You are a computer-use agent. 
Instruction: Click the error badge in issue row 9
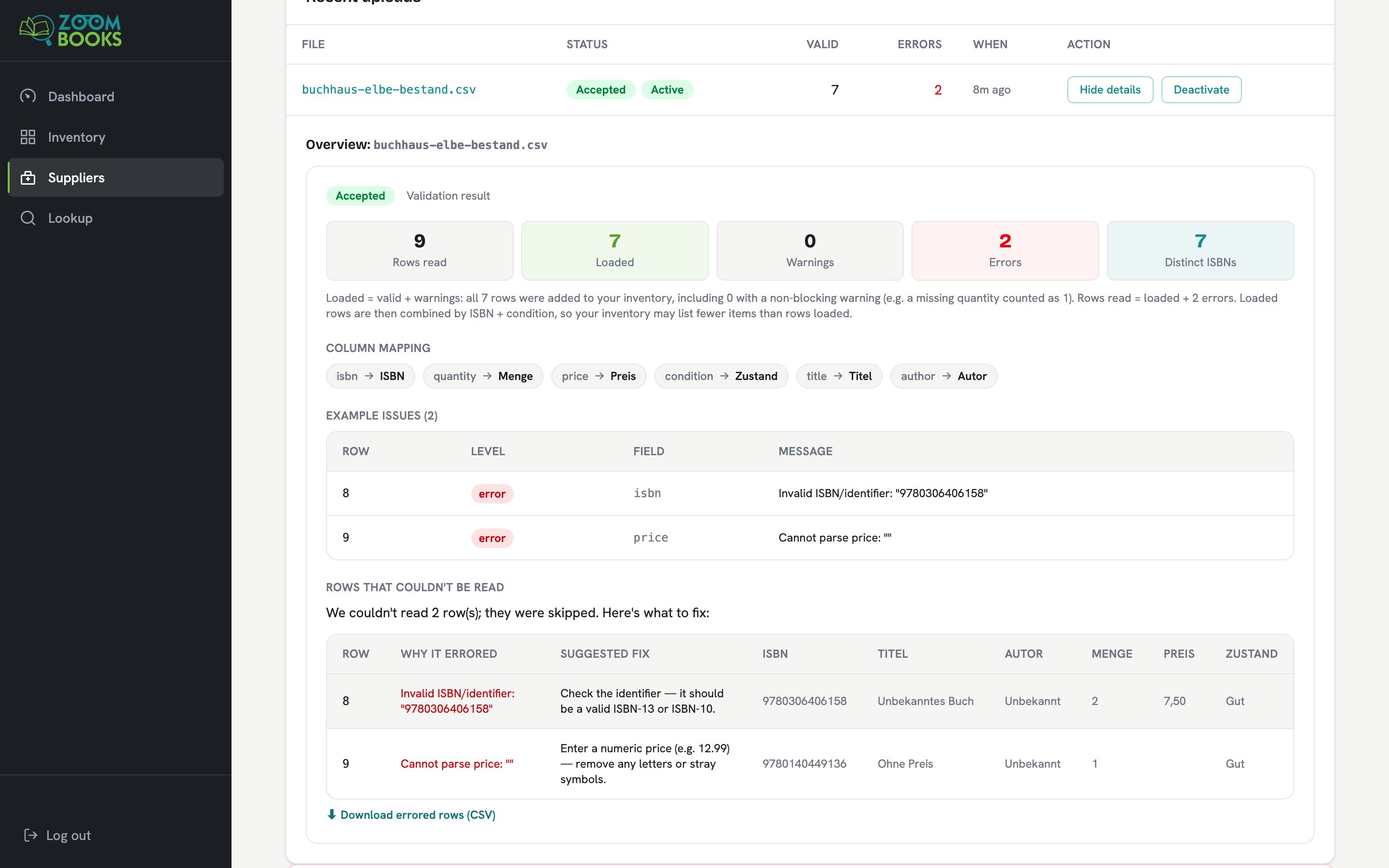(492, 538)
